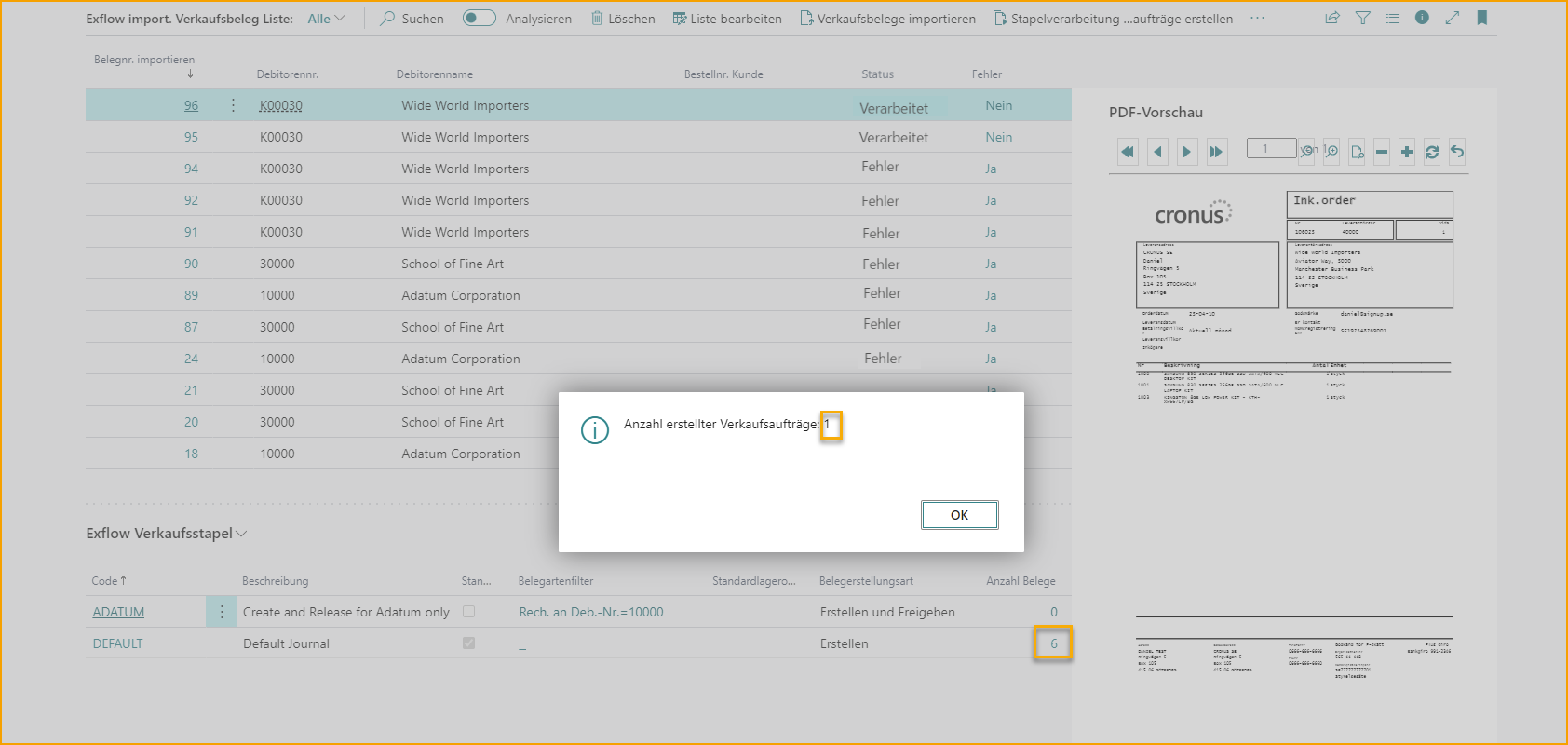Viewport: 1568px width, 745px height.
Task: Open Belegnr. 94 link
Action: 191,169
